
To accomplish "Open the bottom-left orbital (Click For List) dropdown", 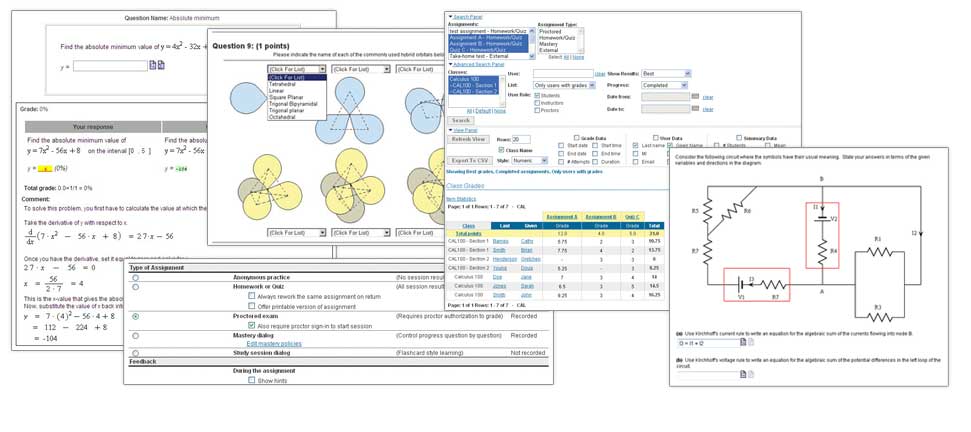I will coord(297,233).
